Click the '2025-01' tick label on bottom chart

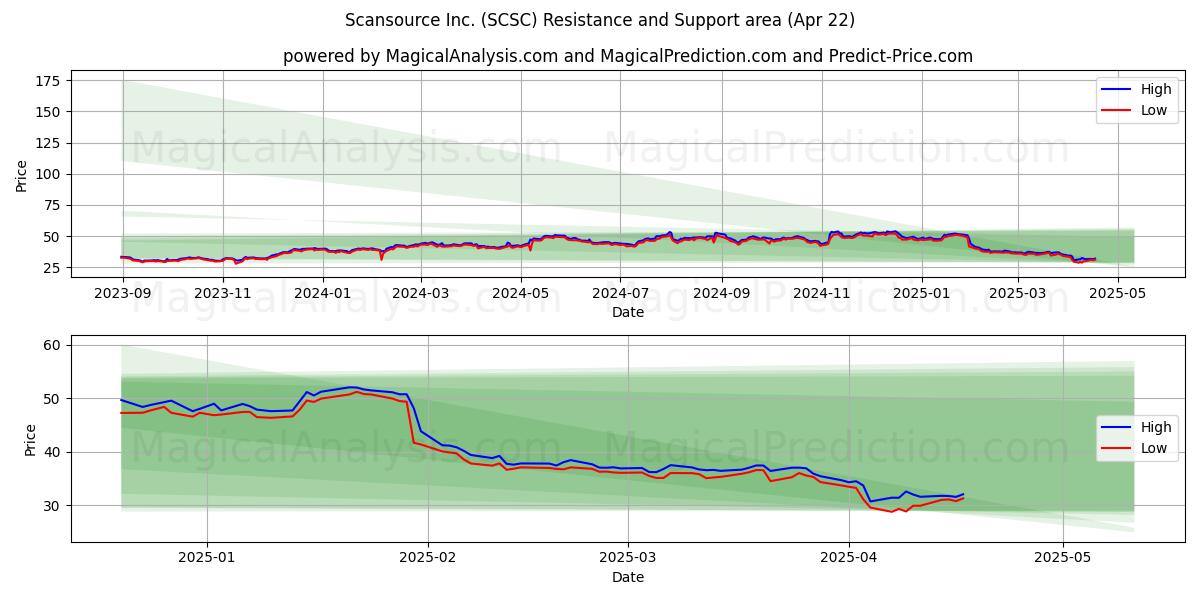tap(207, 559)
